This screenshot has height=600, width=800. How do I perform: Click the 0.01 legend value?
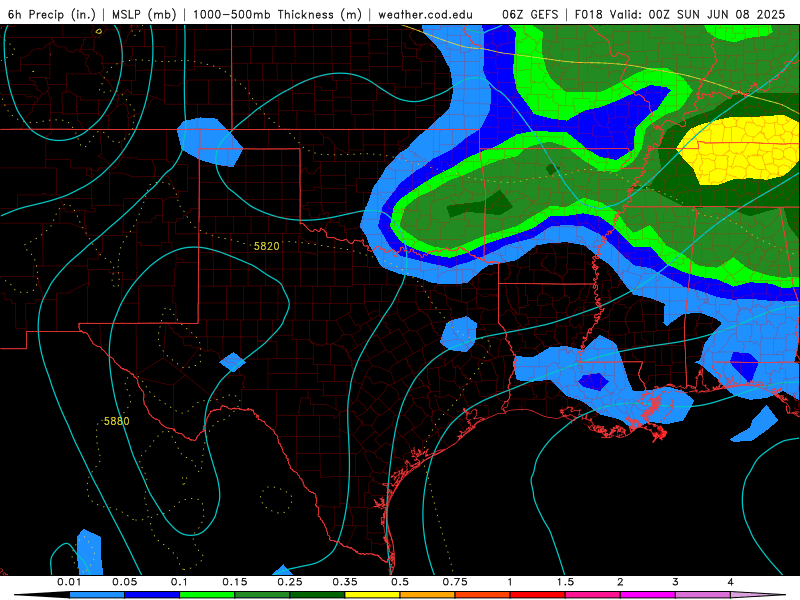coord(69,582)
